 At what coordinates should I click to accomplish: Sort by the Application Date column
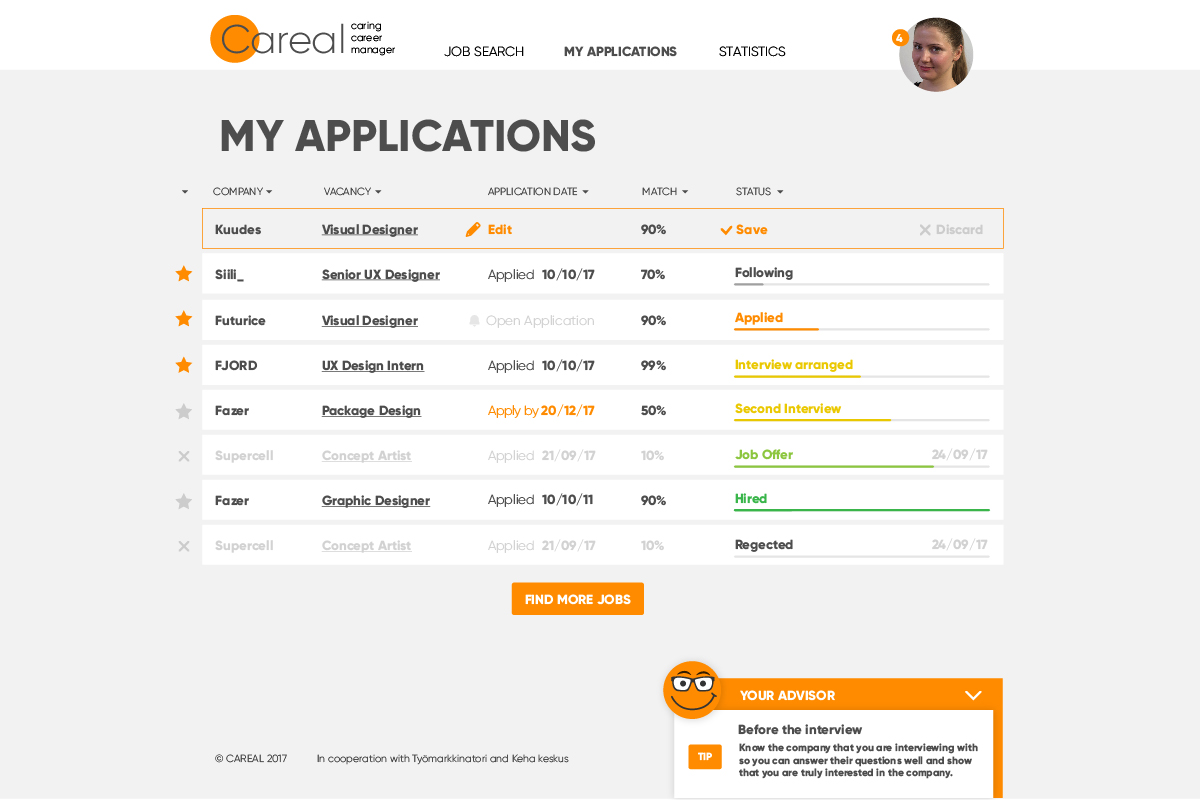(538, 192)
